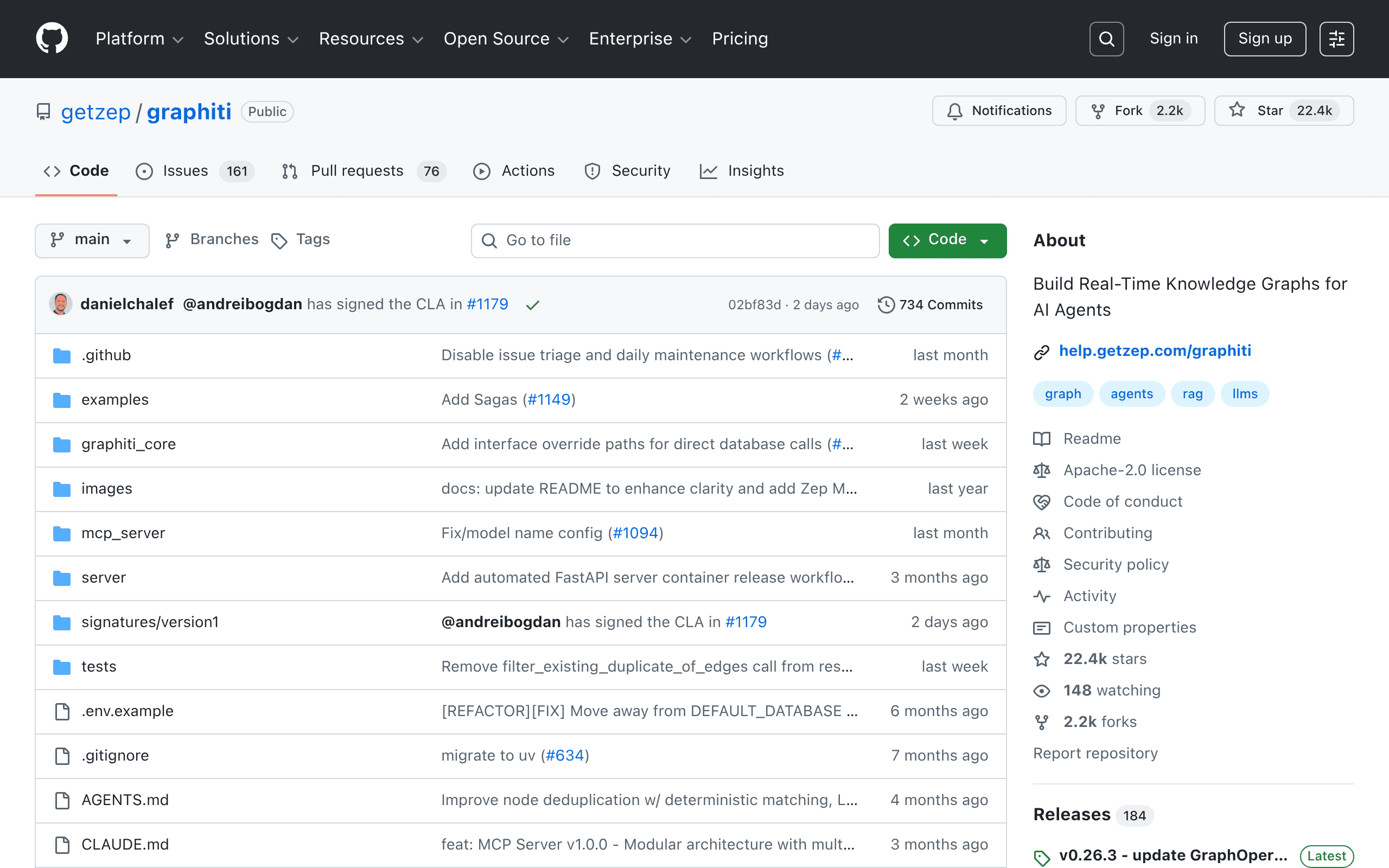
Task: Select the rag topic tag
Action: point(1193,394)
